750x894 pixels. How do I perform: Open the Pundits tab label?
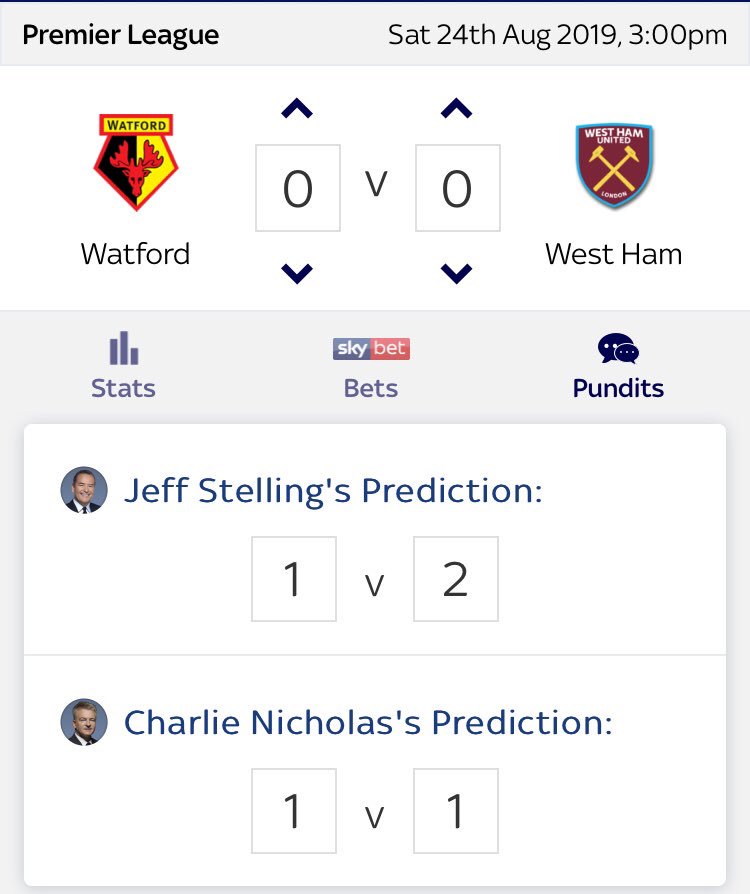[618, 388]
